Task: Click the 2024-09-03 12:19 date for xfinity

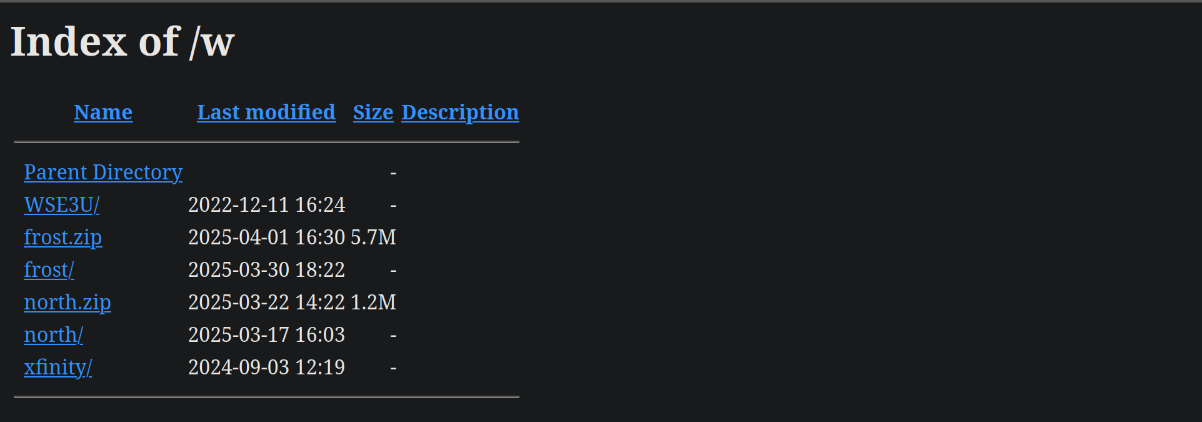Action: (x=266, y=368)
